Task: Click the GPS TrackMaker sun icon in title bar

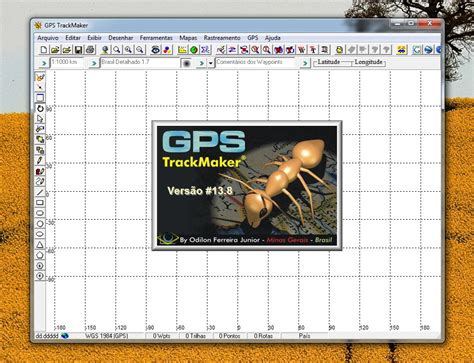Action: pos(38,25)
